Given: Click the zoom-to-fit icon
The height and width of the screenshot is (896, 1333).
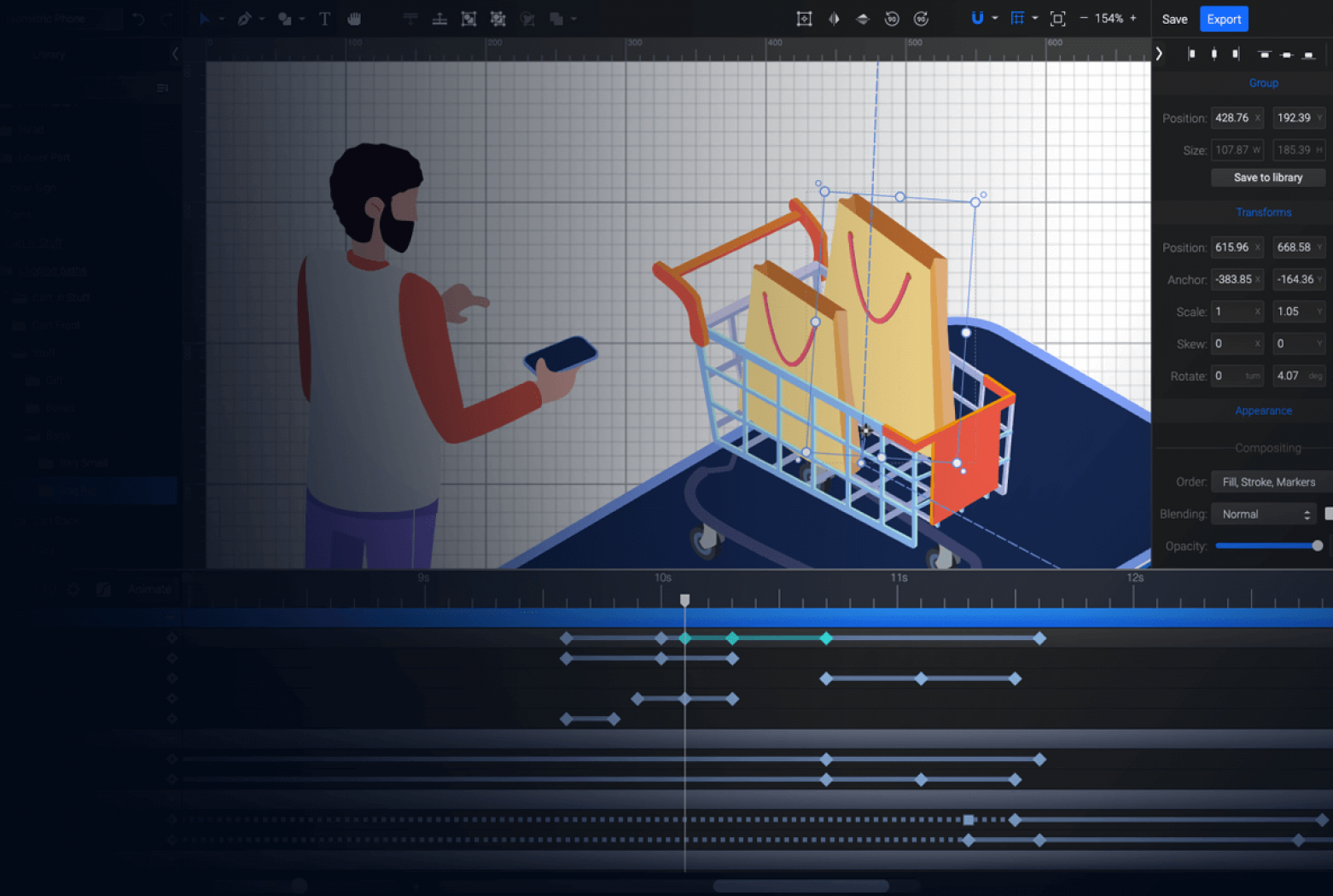Looking at the screenshot, I should click(x=1059, y=19).
